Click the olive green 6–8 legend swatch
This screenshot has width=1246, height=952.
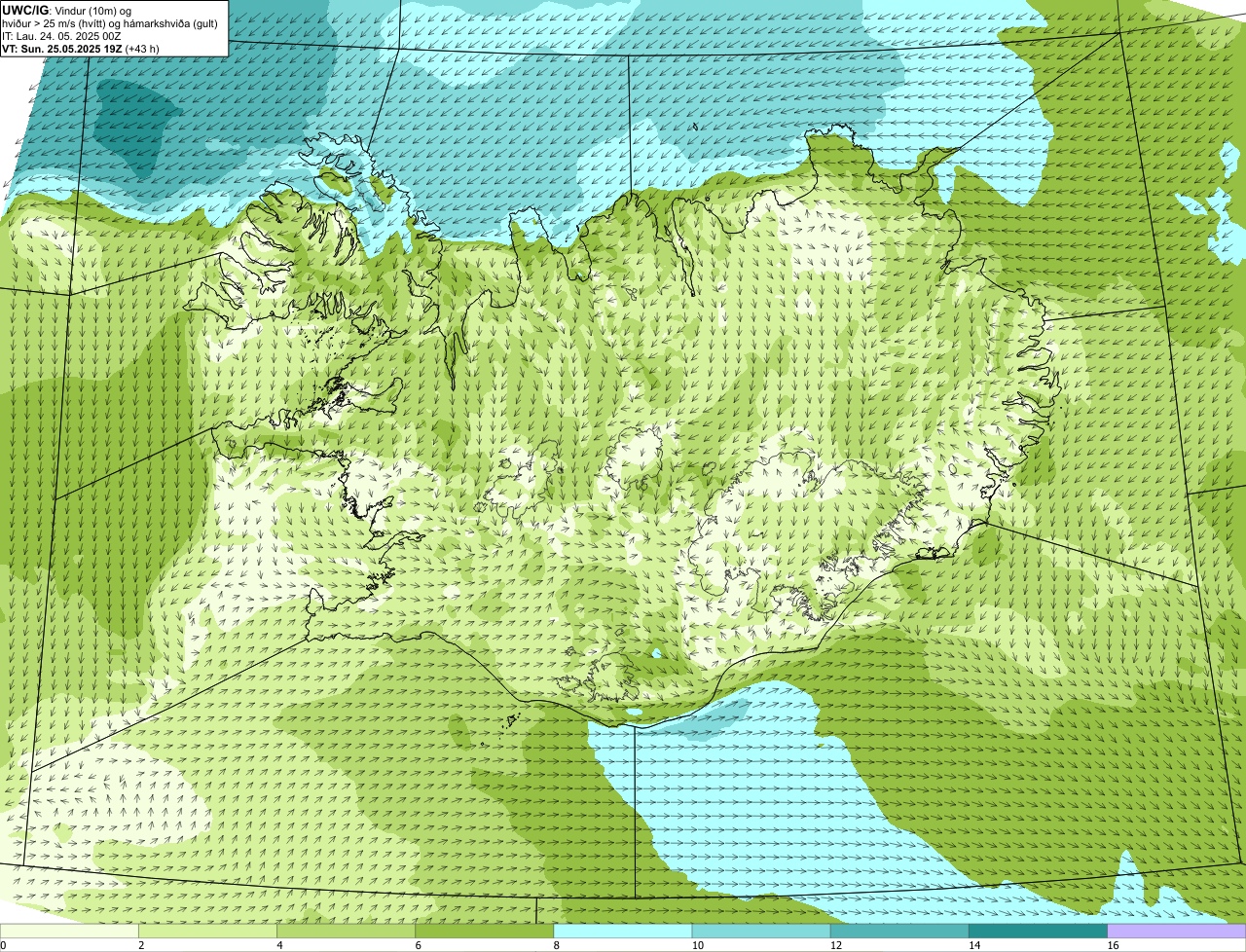(x=486, y=932)
